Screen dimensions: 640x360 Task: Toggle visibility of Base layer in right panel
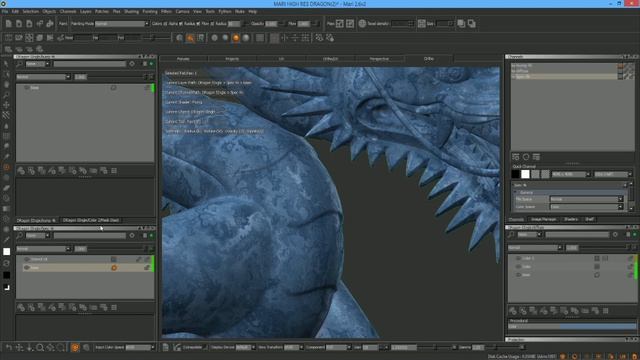[518, 275]
